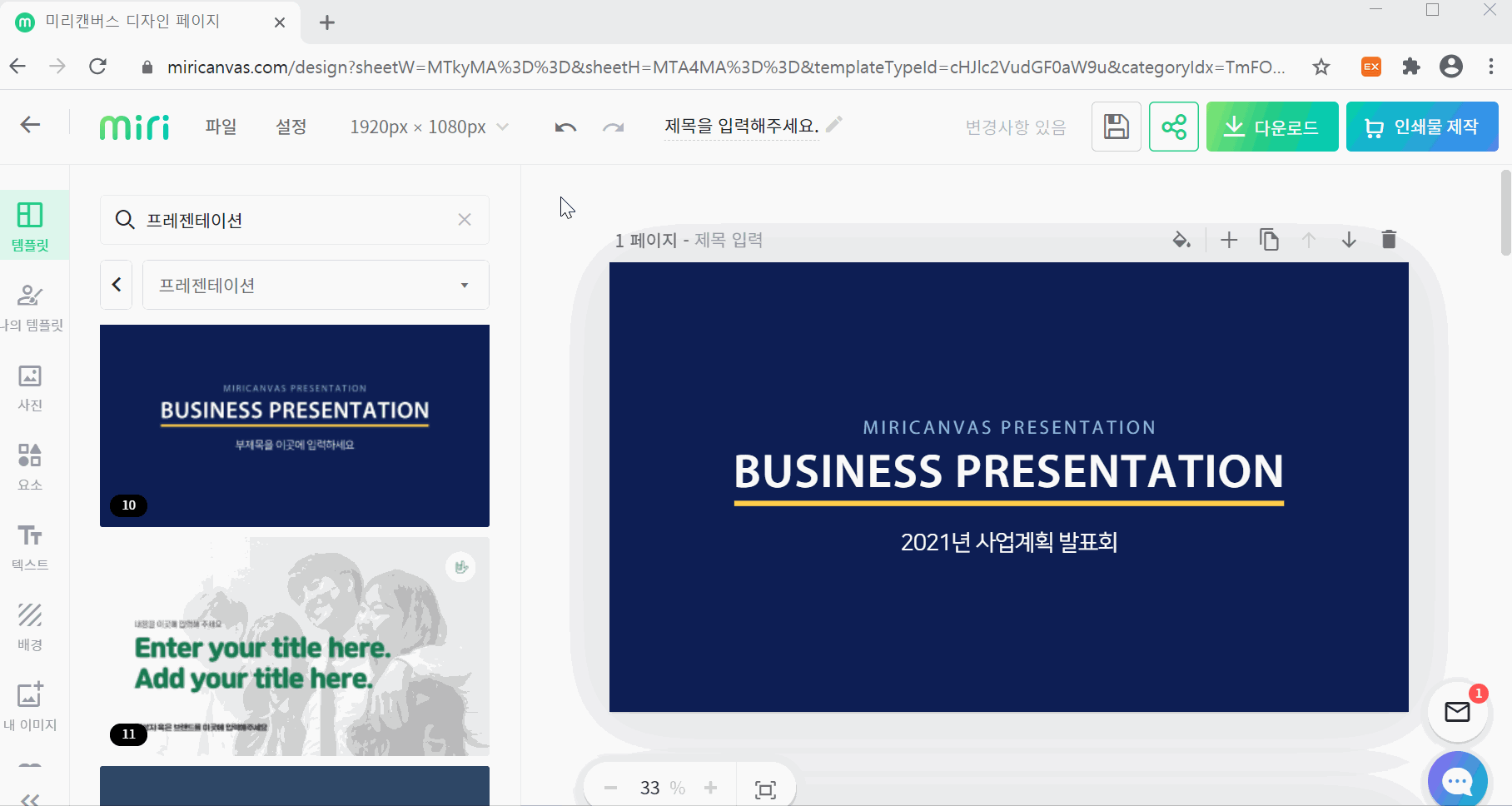Click the 33 zoom percentage value
1512x806 pixels.
[649, 788]
